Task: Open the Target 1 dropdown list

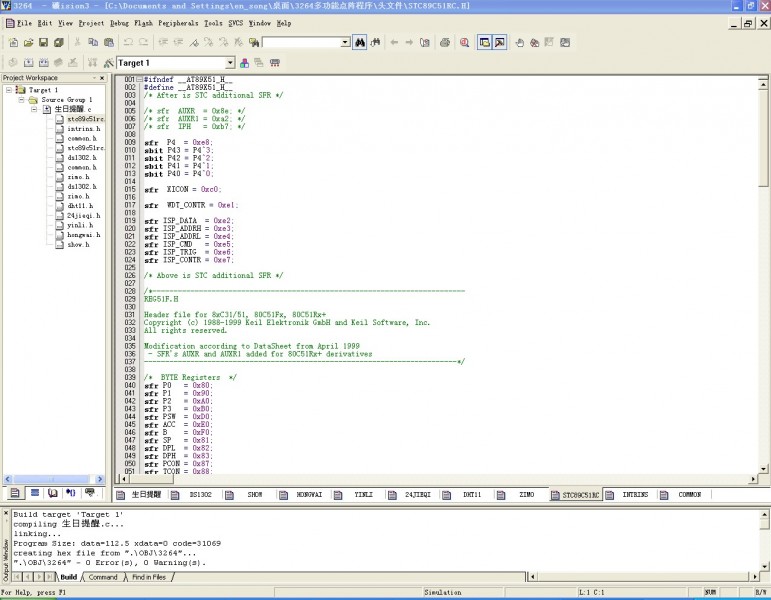Action: point(229,63)
